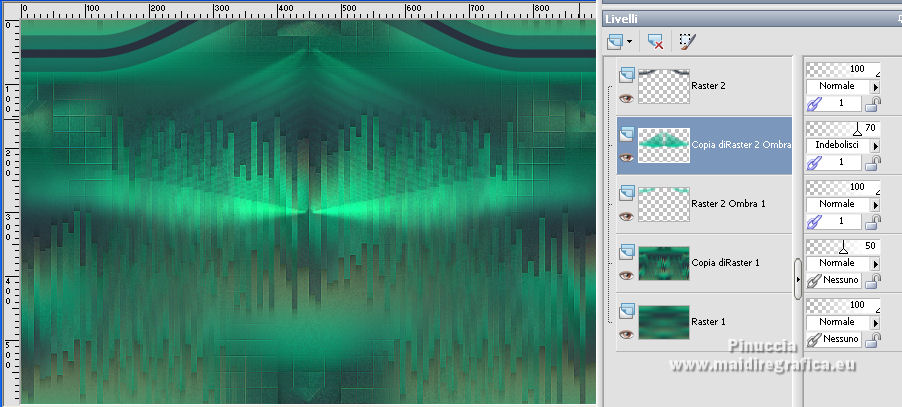This screenshot has height=407, width=902.
Task: Click raster type icon of Raster 2 Ombra 1
Action: tap(626, 193)
